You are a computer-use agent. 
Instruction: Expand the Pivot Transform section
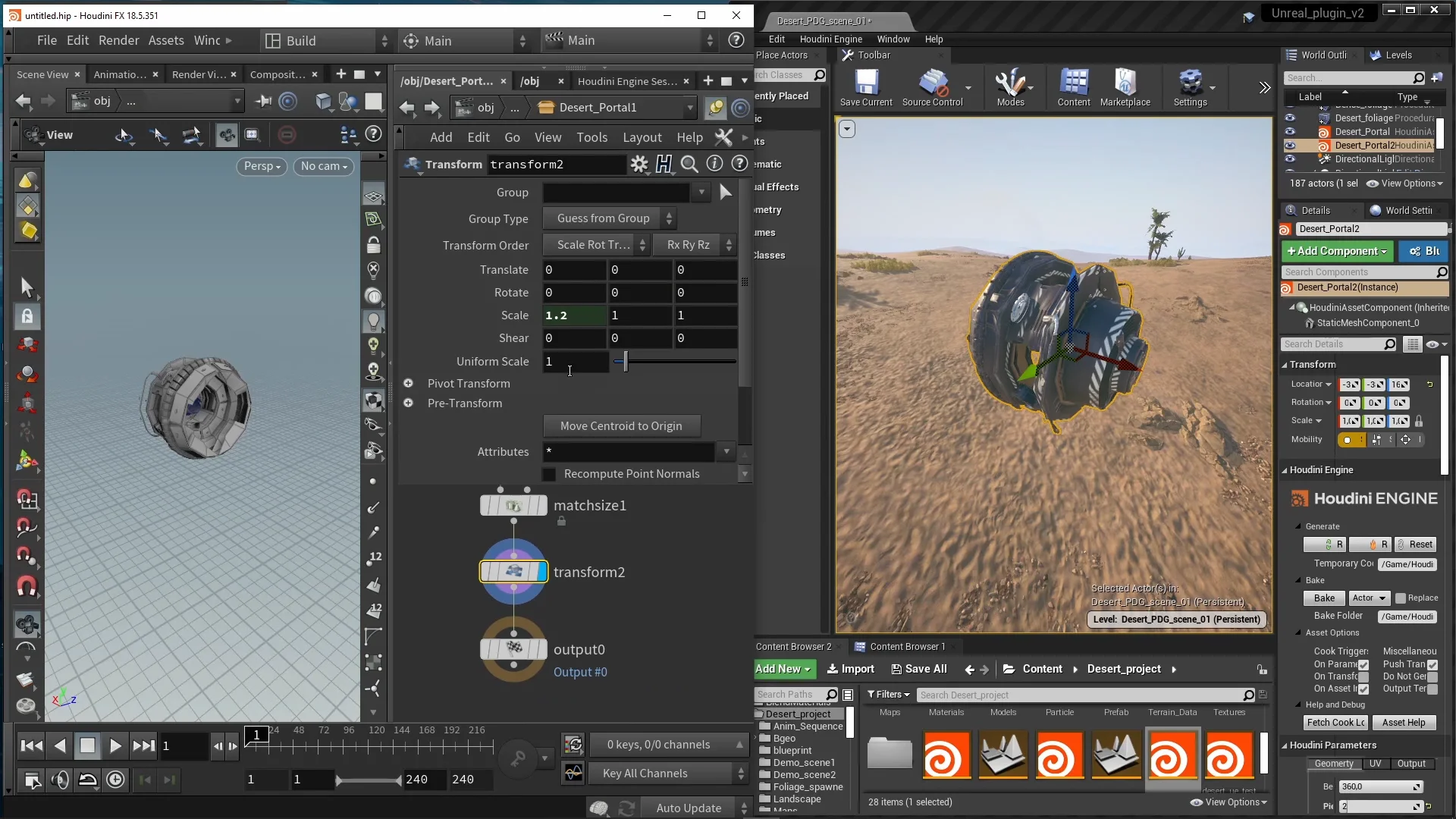pyautogui.click(x=408, y=384)
